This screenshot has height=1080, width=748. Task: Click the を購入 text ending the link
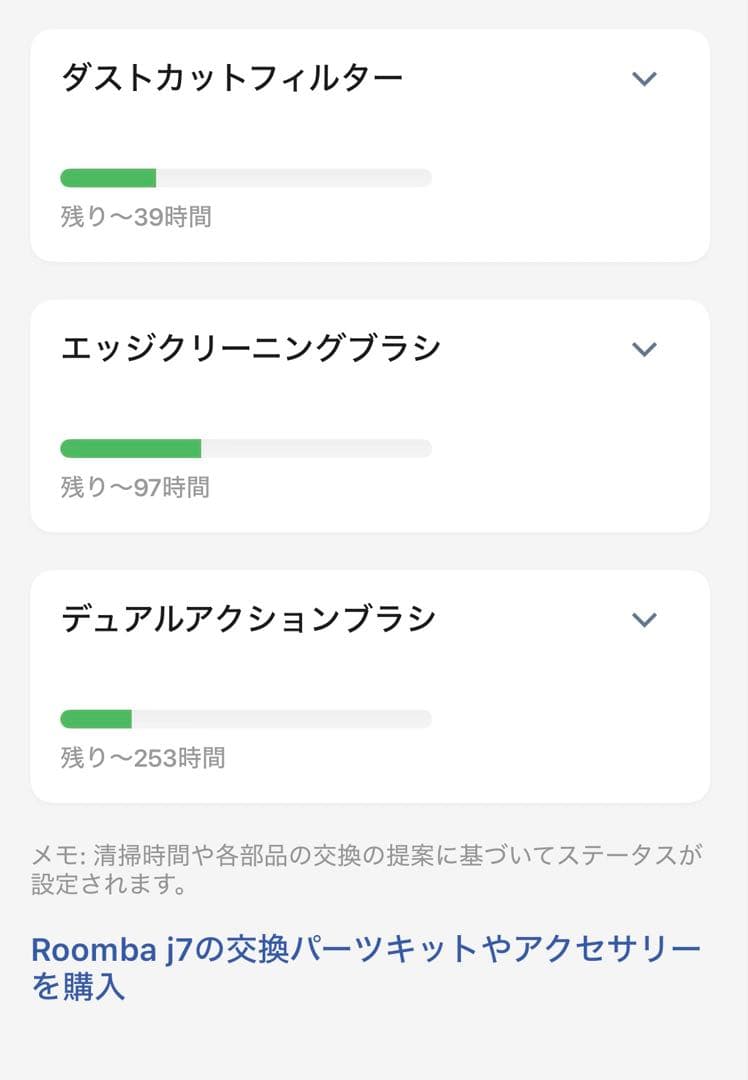click(78, 987)
